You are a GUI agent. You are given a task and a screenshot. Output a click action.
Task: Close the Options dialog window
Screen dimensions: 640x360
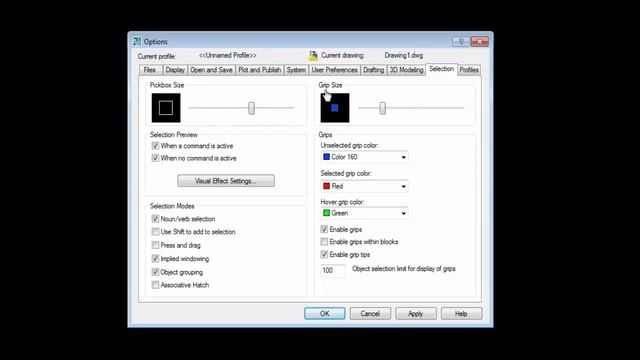480,42
